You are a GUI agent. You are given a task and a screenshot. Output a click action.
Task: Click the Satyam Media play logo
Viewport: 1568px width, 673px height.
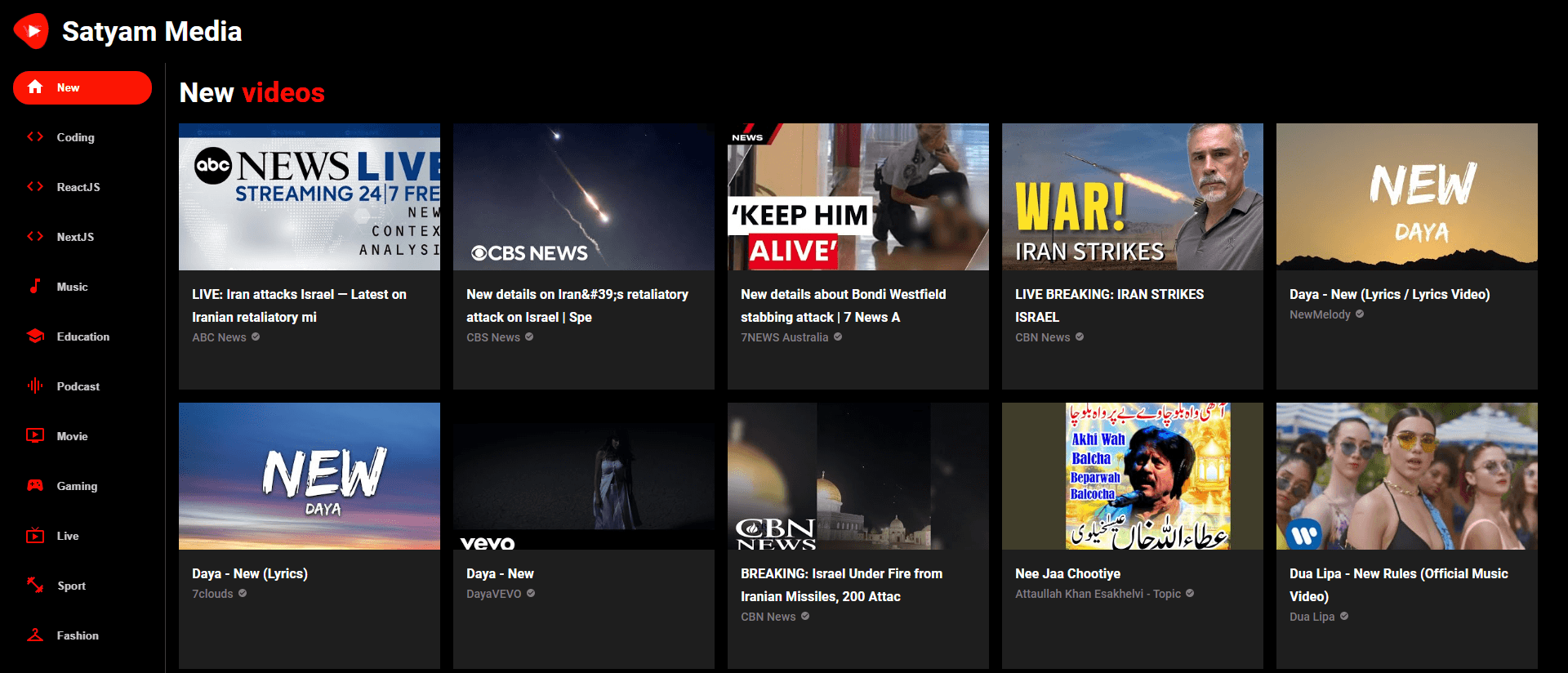(31, 31)
